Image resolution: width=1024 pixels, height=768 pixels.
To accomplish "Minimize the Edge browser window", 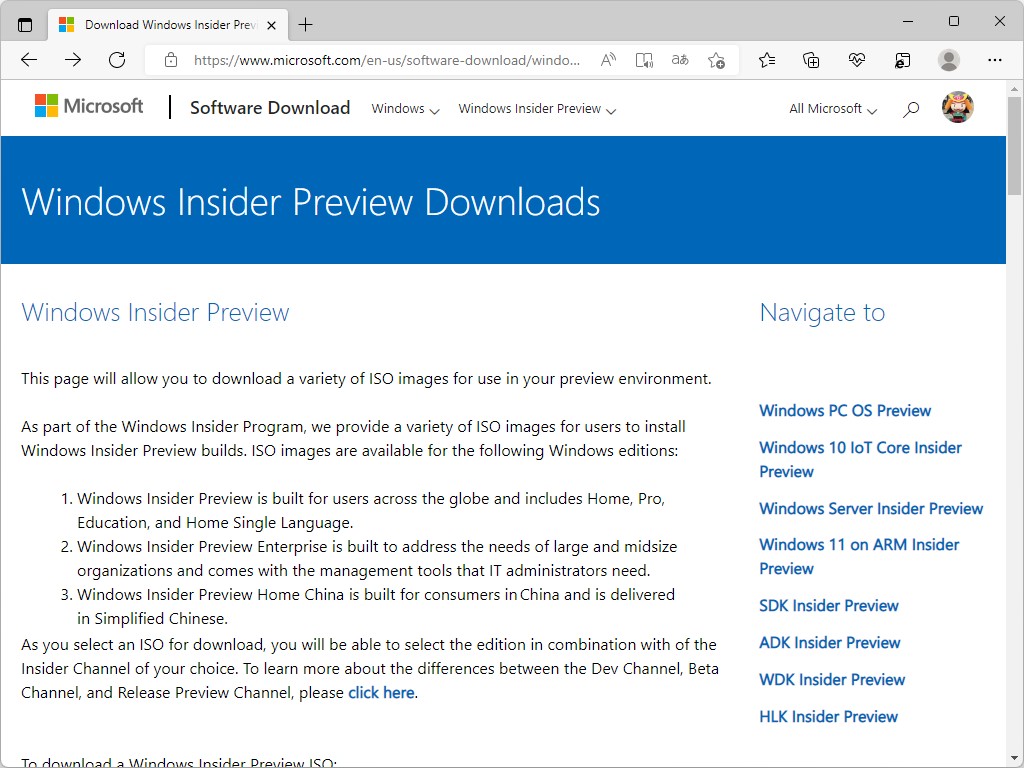I will pyautogui.click(x=908, y=22).
